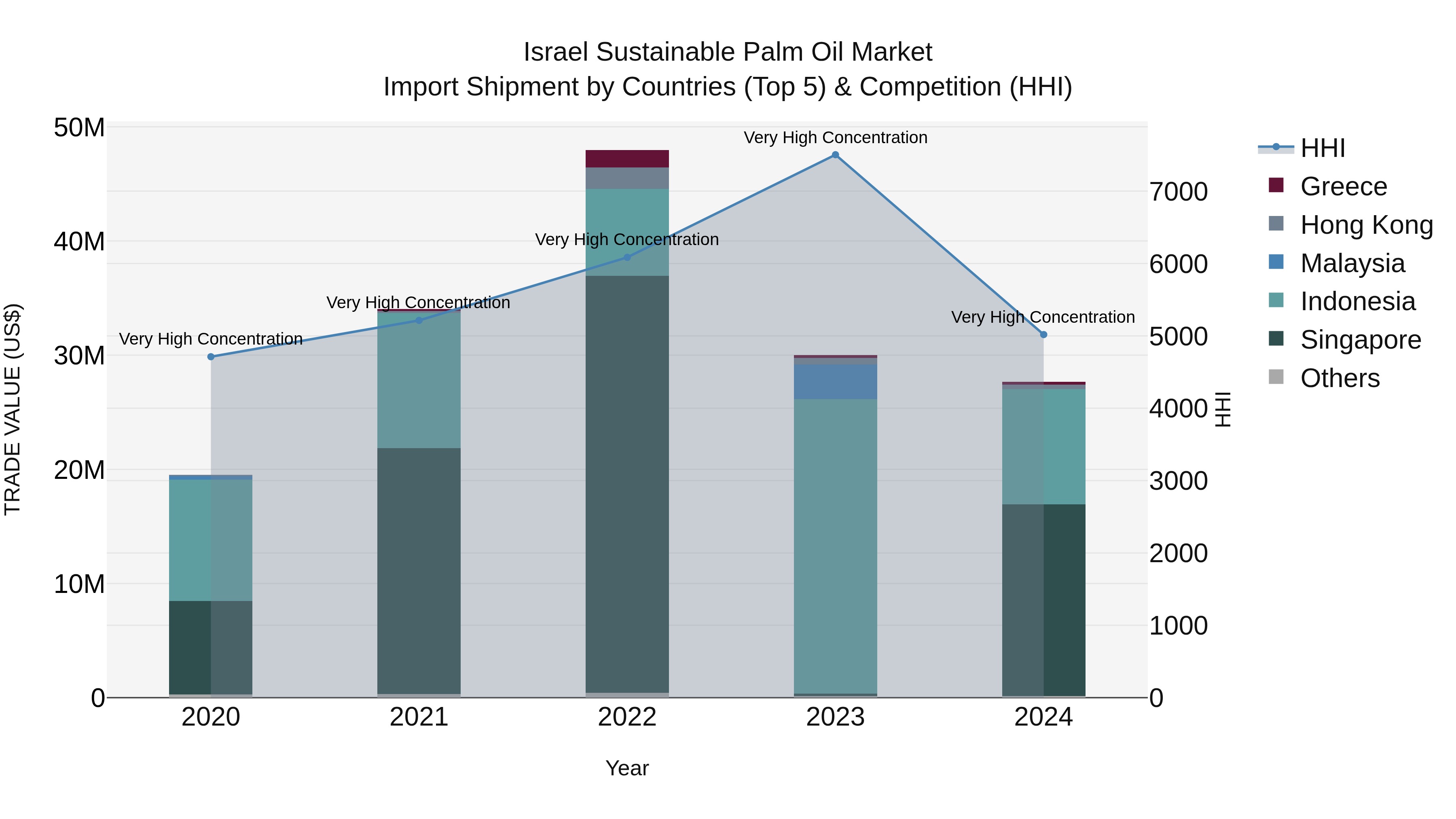
Task: Click 'Very High Concentration' label above 2024
Action: click(1043, 317)
